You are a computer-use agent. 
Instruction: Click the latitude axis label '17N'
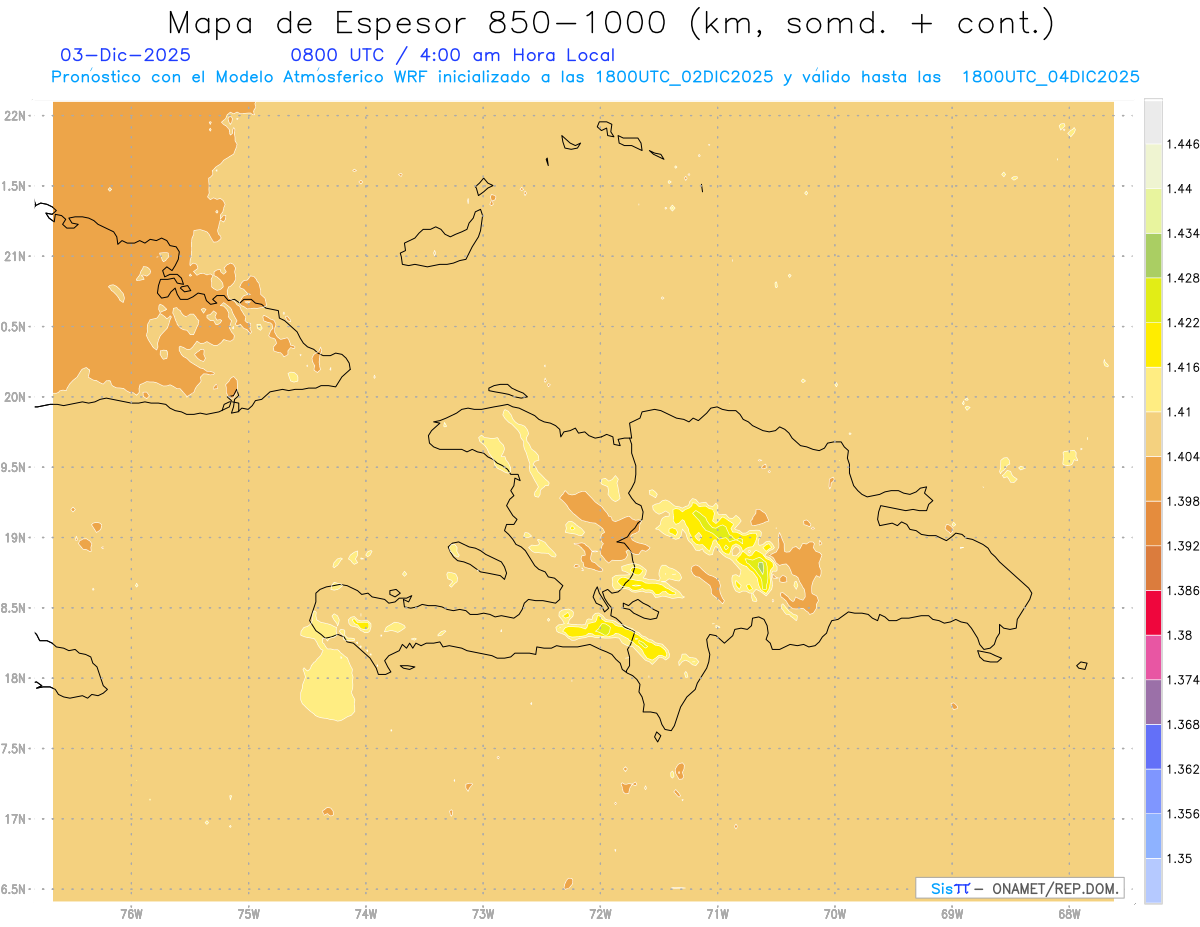click(16, 819)
